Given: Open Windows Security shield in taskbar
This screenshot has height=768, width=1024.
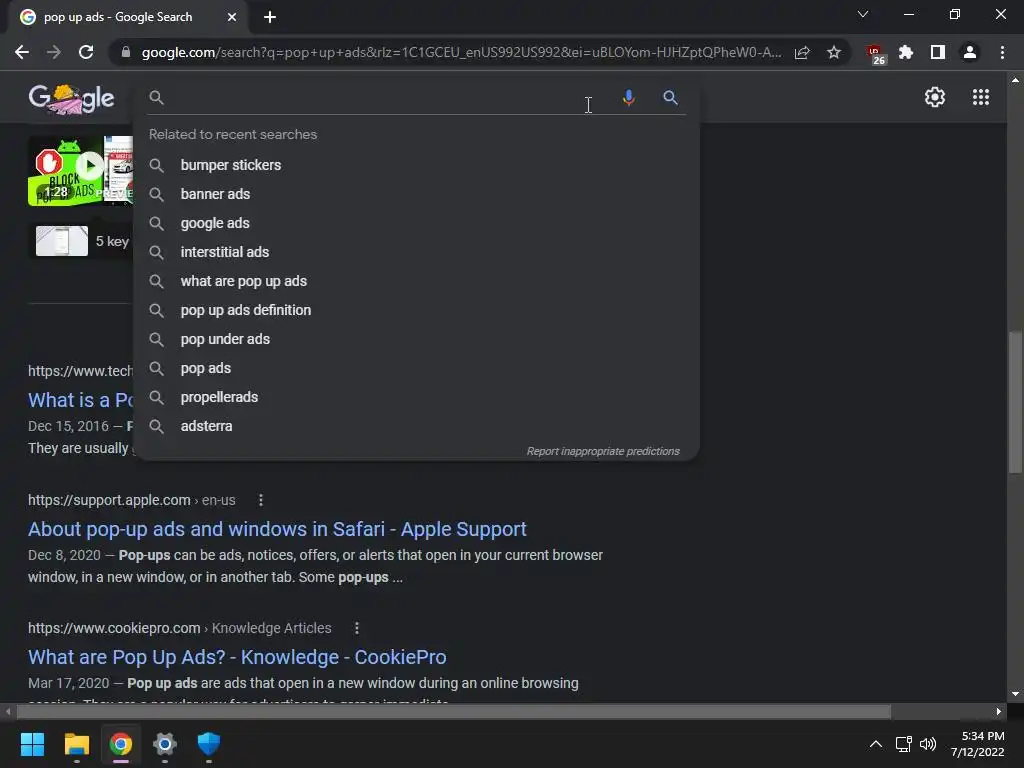Looking at the screenshot, I should click(208, 744).
